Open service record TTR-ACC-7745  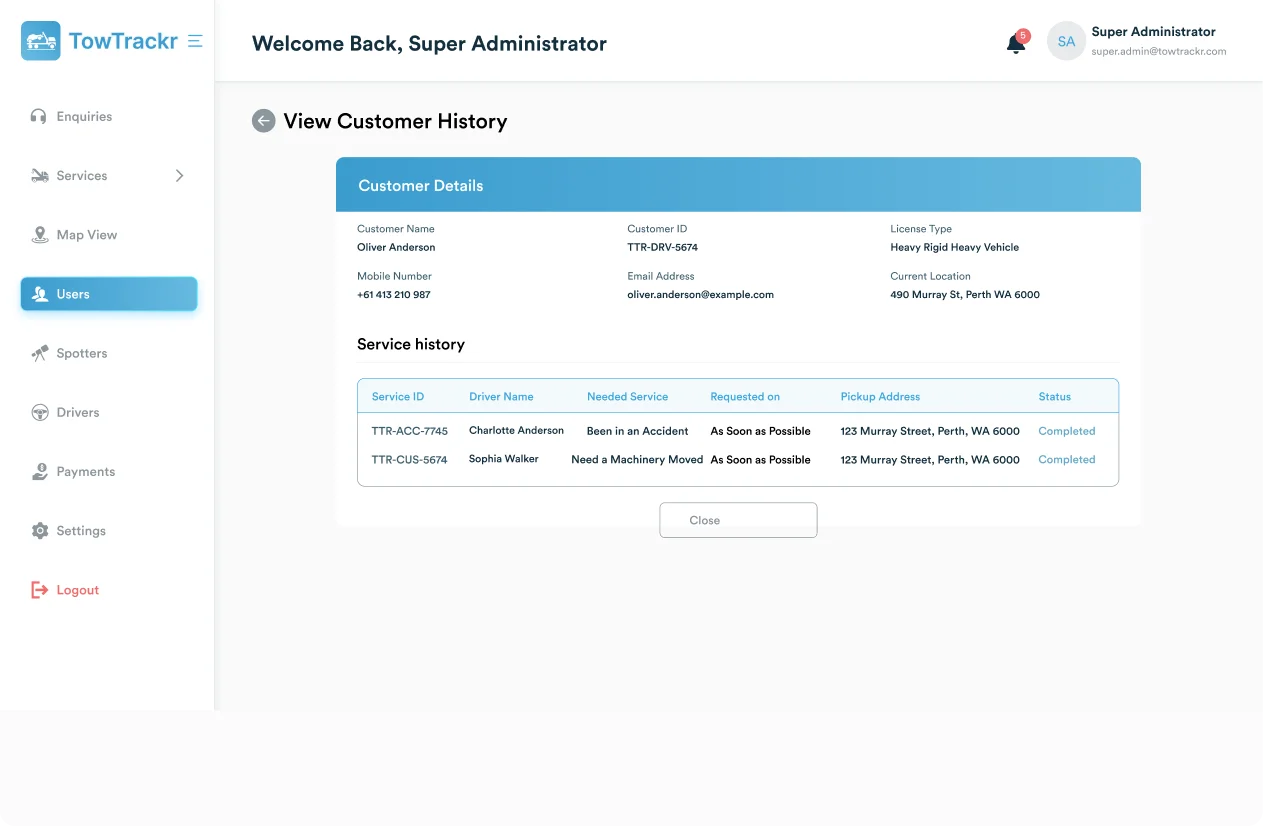pos(409,431)
